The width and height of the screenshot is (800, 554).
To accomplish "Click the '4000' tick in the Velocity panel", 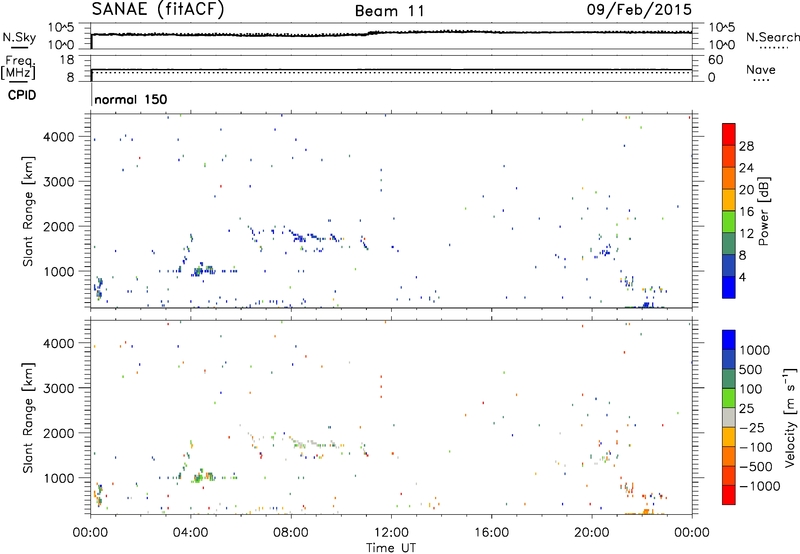I will 58,343.
